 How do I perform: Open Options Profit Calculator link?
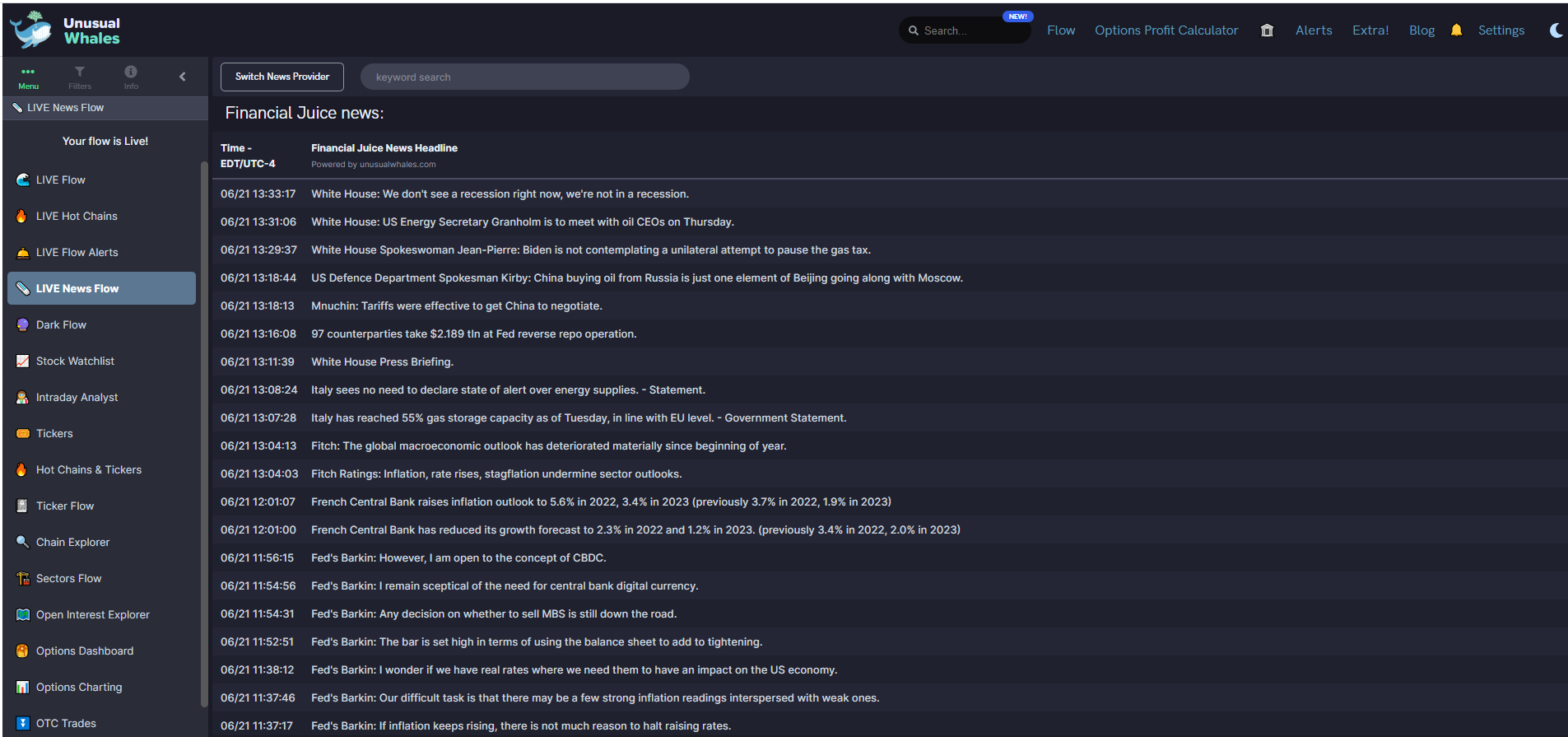pos(1166,30)
